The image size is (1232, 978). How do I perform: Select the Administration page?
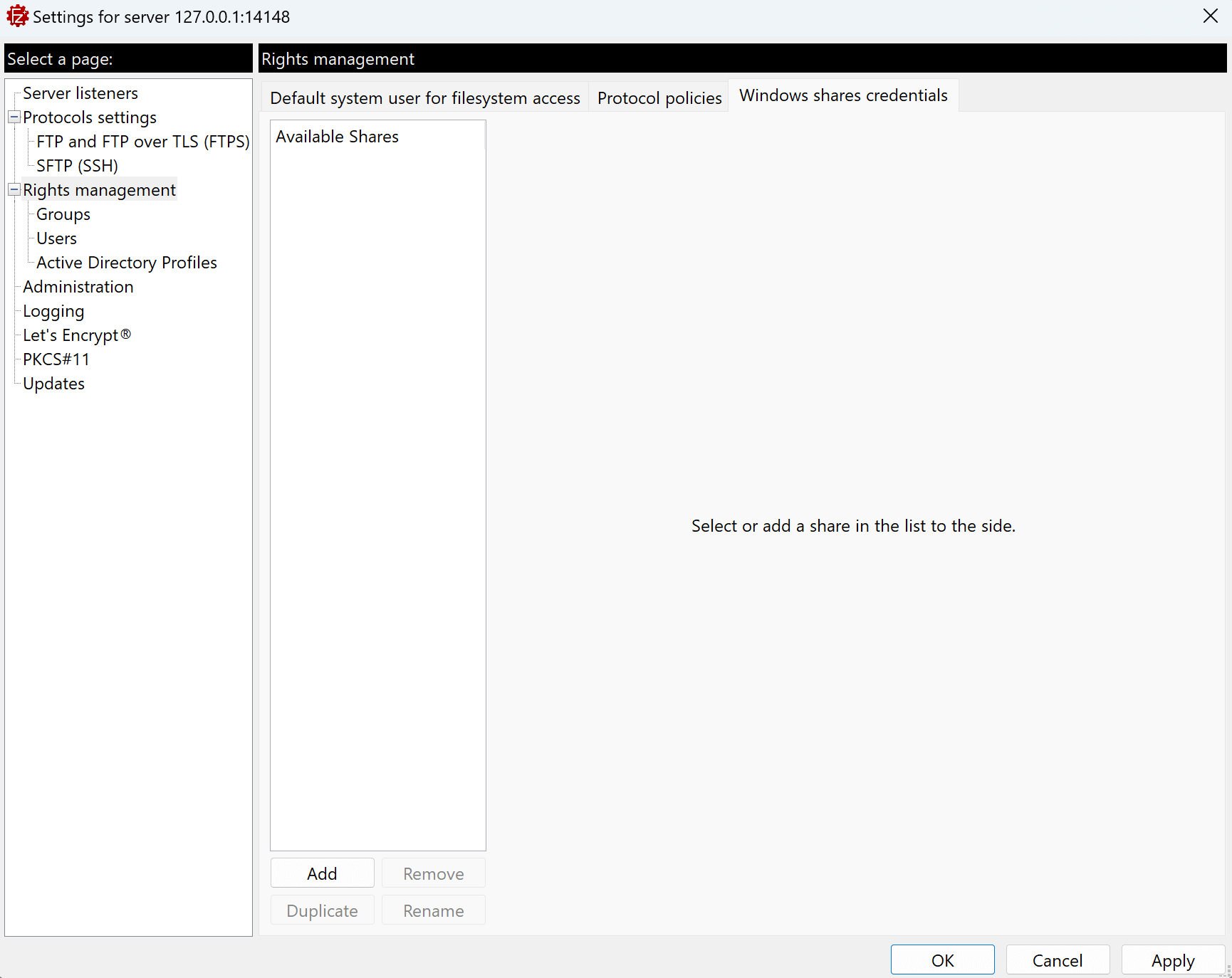[x=78, y=286]
